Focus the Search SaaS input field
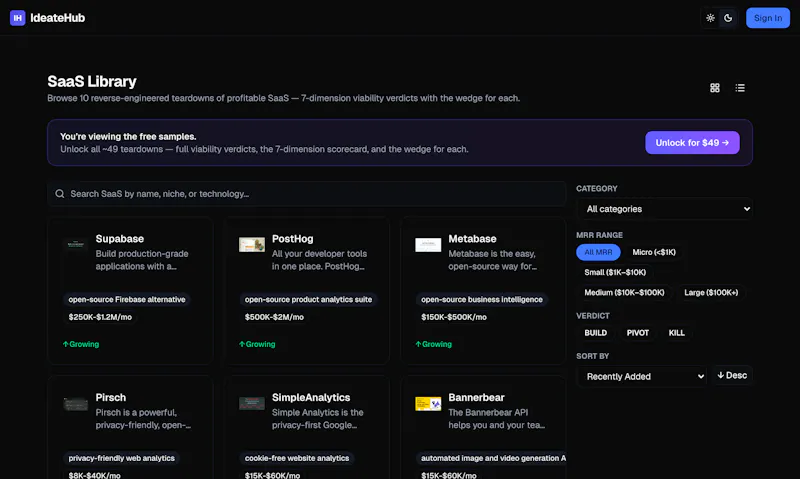This screenshot has height=479, width=800. click(307, 194)
